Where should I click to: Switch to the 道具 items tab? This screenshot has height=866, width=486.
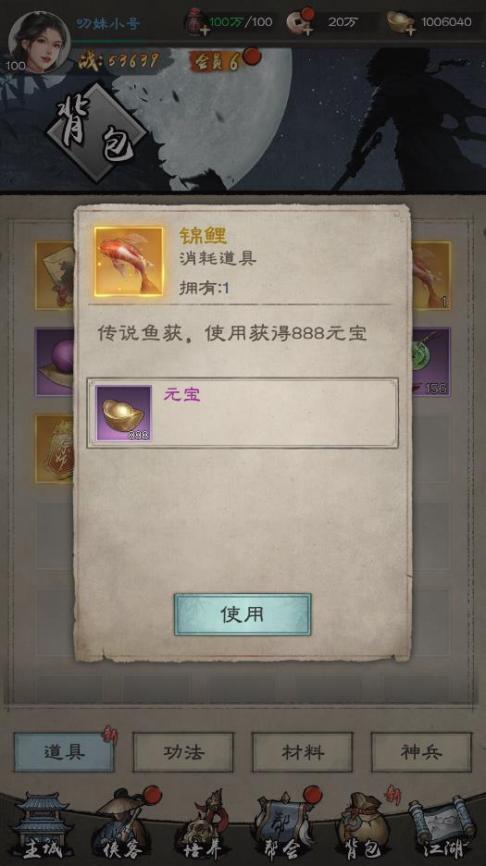[x=64, y=752]
